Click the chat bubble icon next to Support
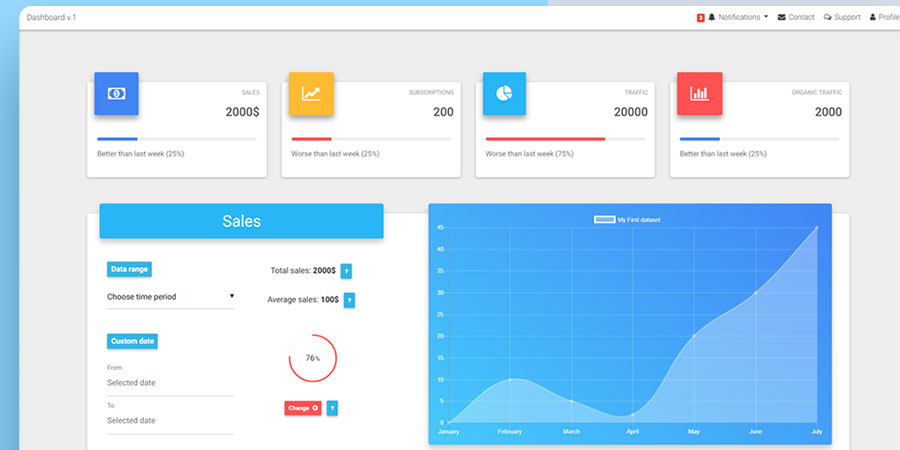This screenshot has width=900, height=450. point(827,17)
